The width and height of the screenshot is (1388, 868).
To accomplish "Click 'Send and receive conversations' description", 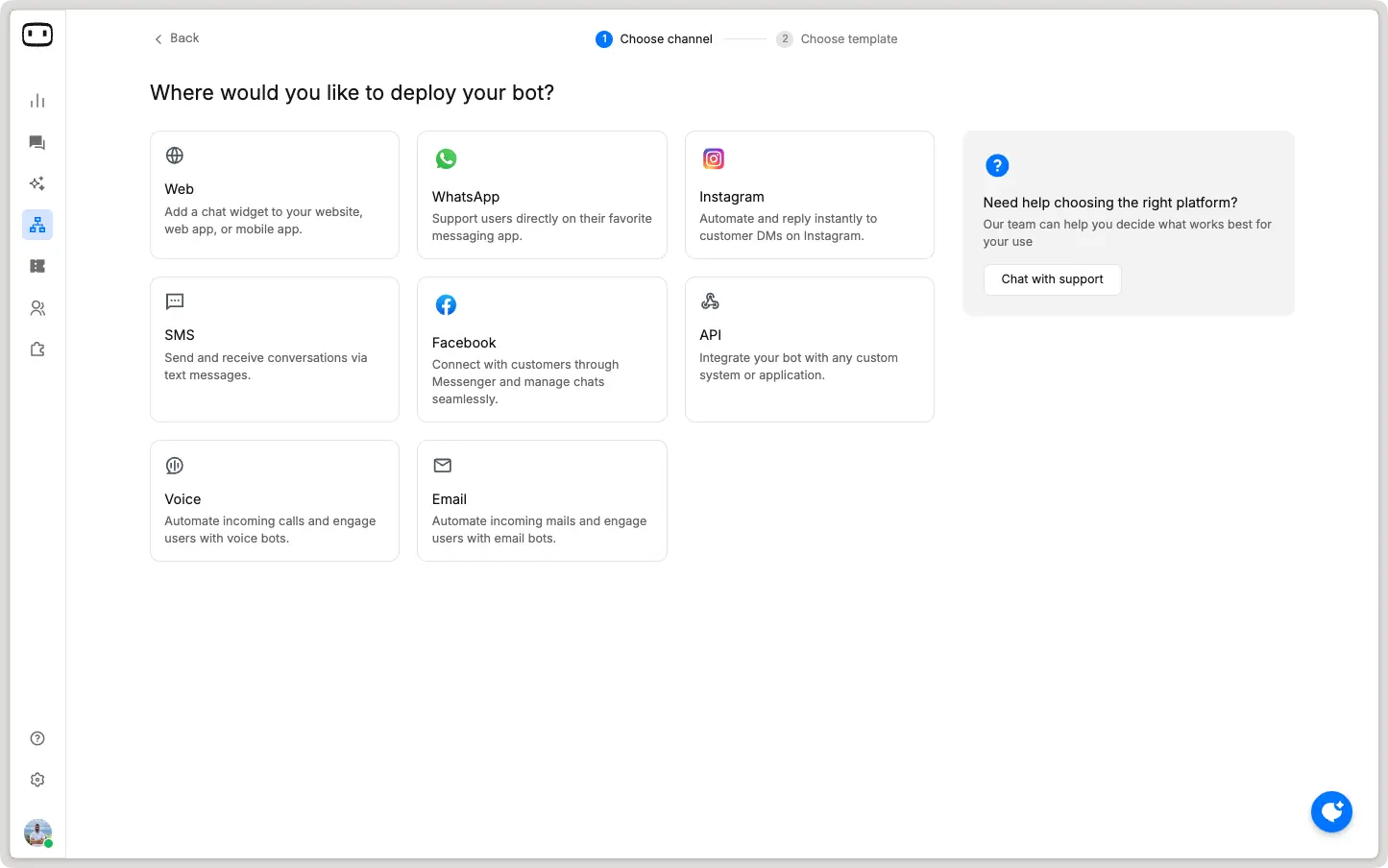I will [266, 367].
